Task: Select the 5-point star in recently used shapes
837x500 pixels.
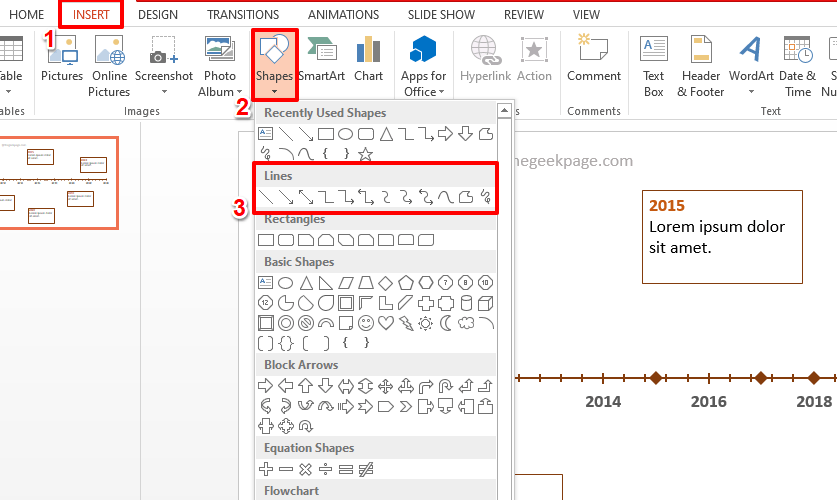Action: click(x=365, y=153)
